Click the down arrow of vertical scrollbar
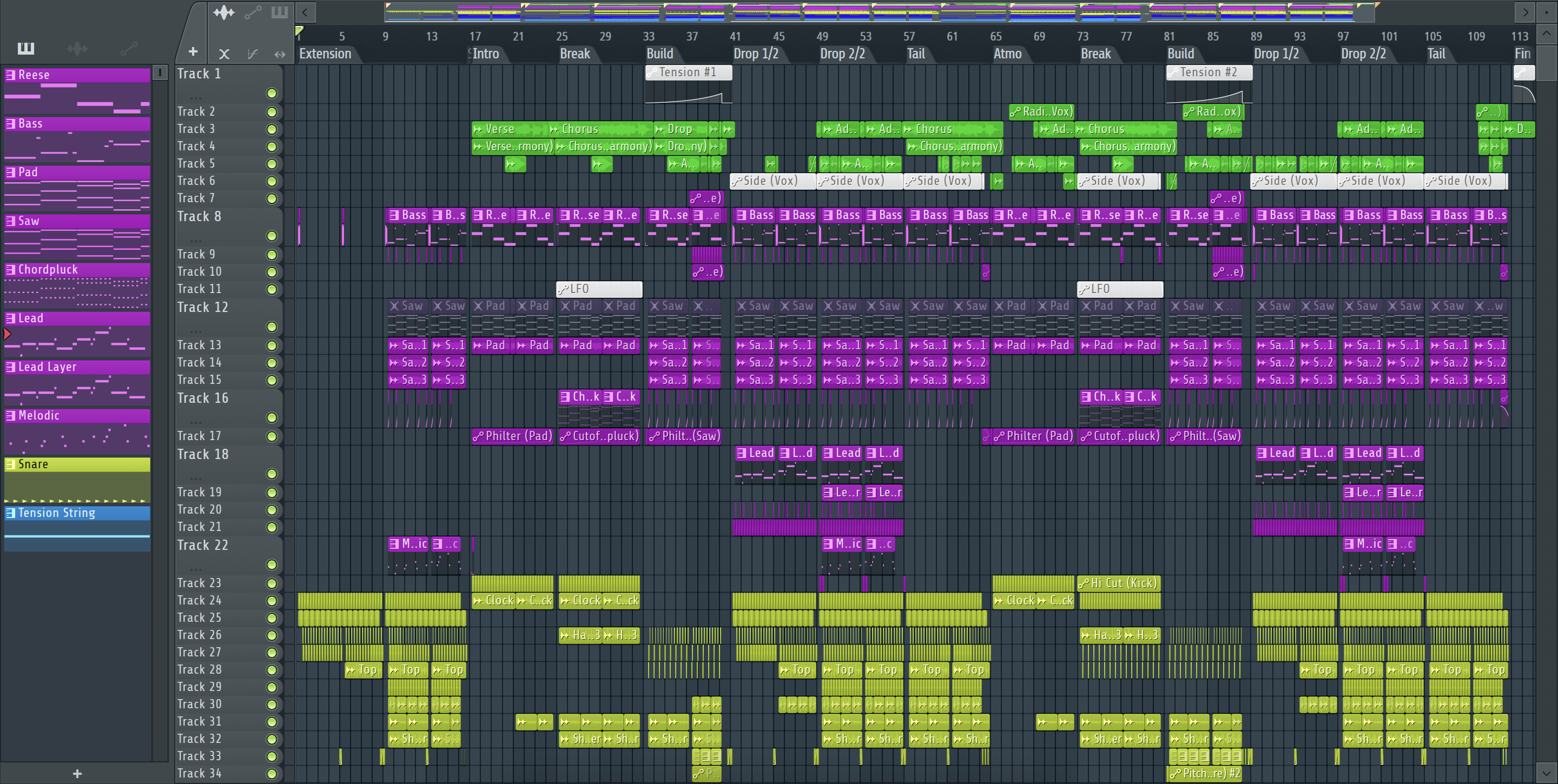Image resolution: width=1558 pixels, height=784 pixels. coord(1547,773)
